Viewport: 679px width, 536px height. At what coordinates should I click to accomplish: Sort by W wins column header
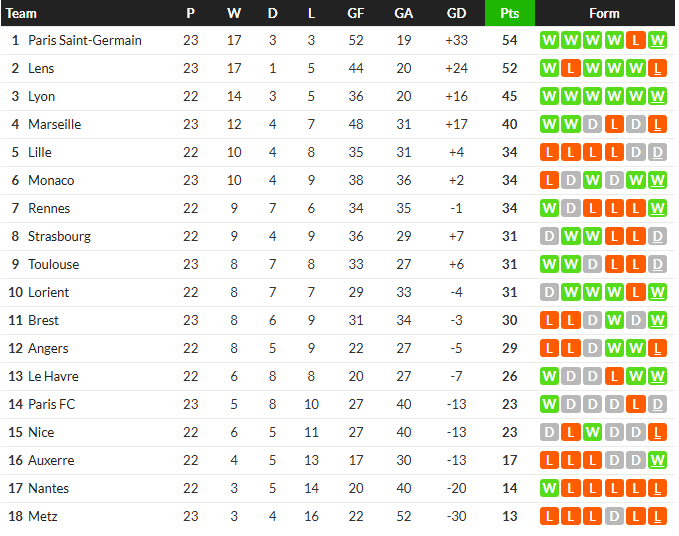click(234, 13)
